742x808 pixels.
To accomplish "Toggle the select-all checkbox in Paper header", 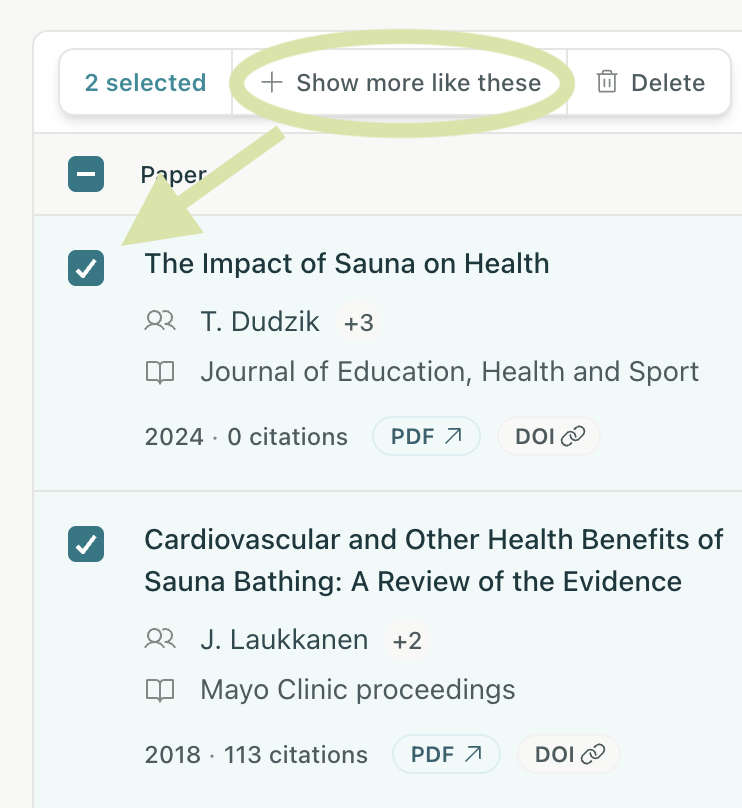I will coord(86,174).
